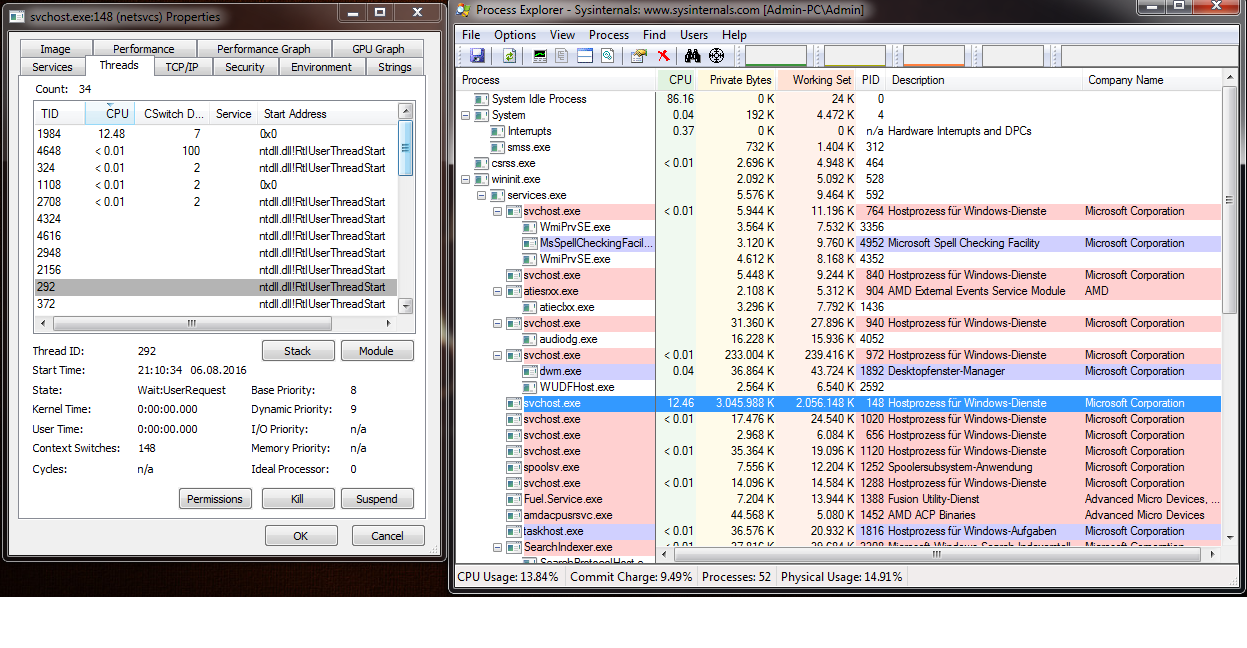Click the WUDFHost.exe process icon
The image size is (1247, 648).
pyautogui.click(x=530, y=387)
